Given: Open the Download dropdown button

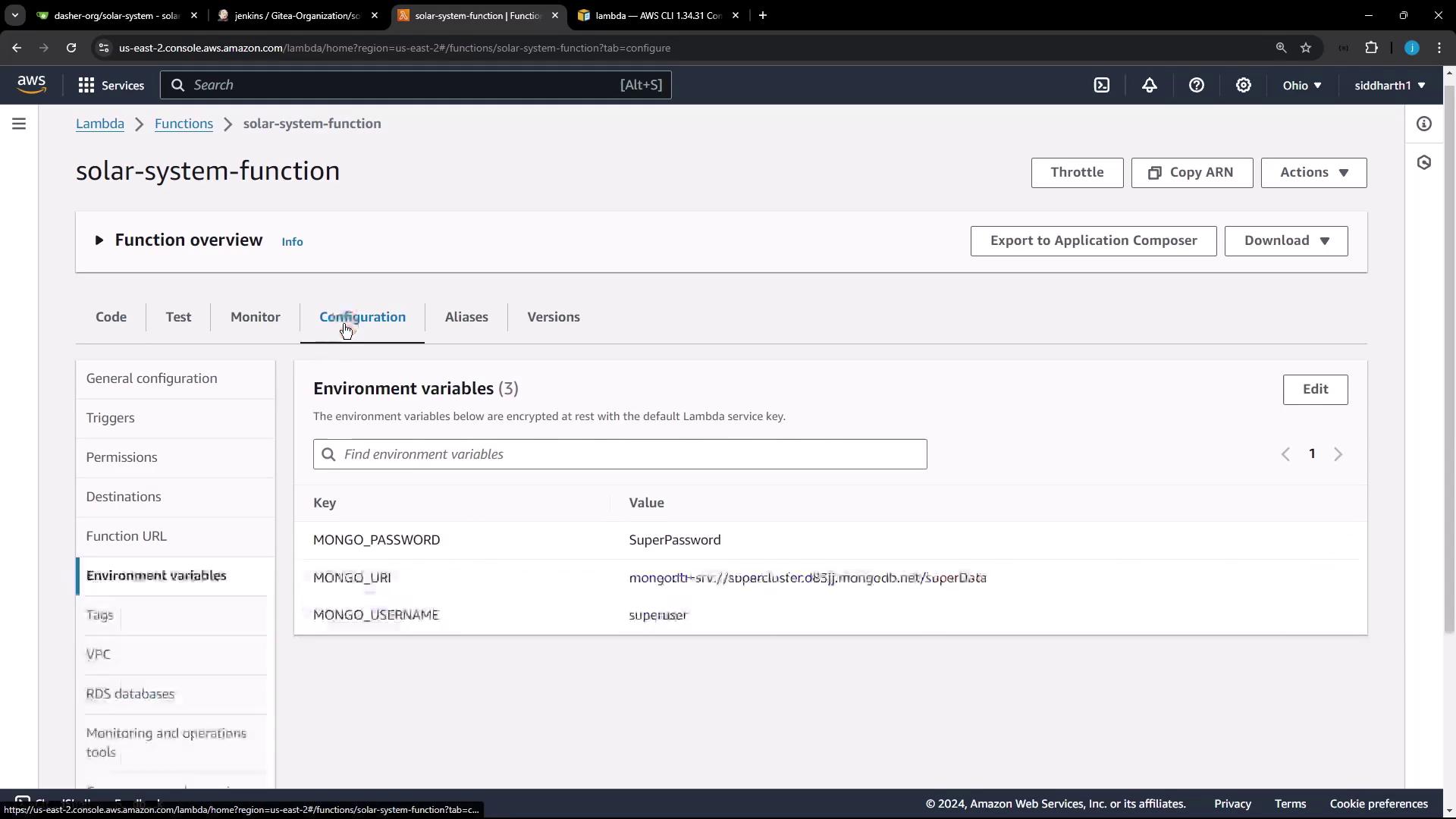Looking at the screenshot, I should pos(1286,241).
